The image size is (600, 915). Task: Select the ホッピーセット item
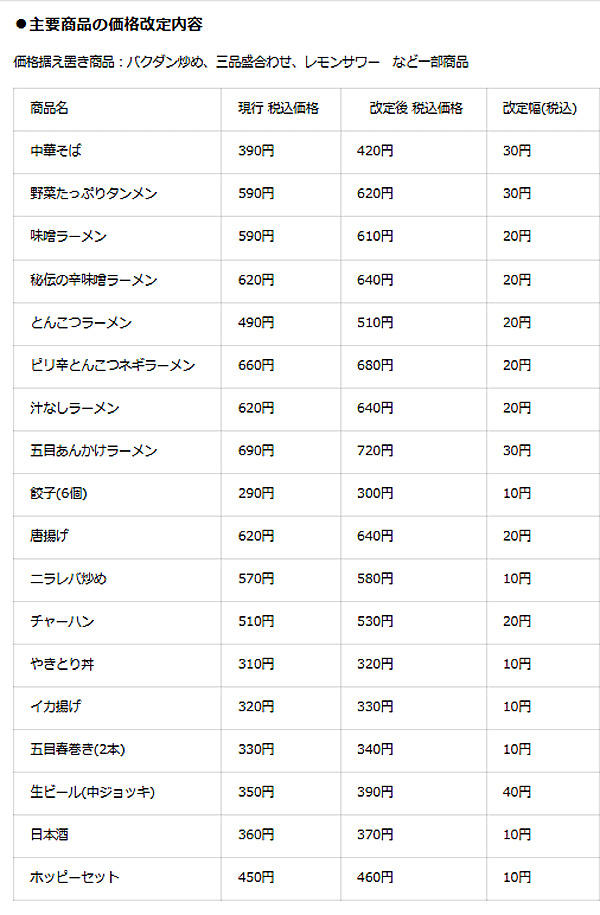[x=75, y=877]
